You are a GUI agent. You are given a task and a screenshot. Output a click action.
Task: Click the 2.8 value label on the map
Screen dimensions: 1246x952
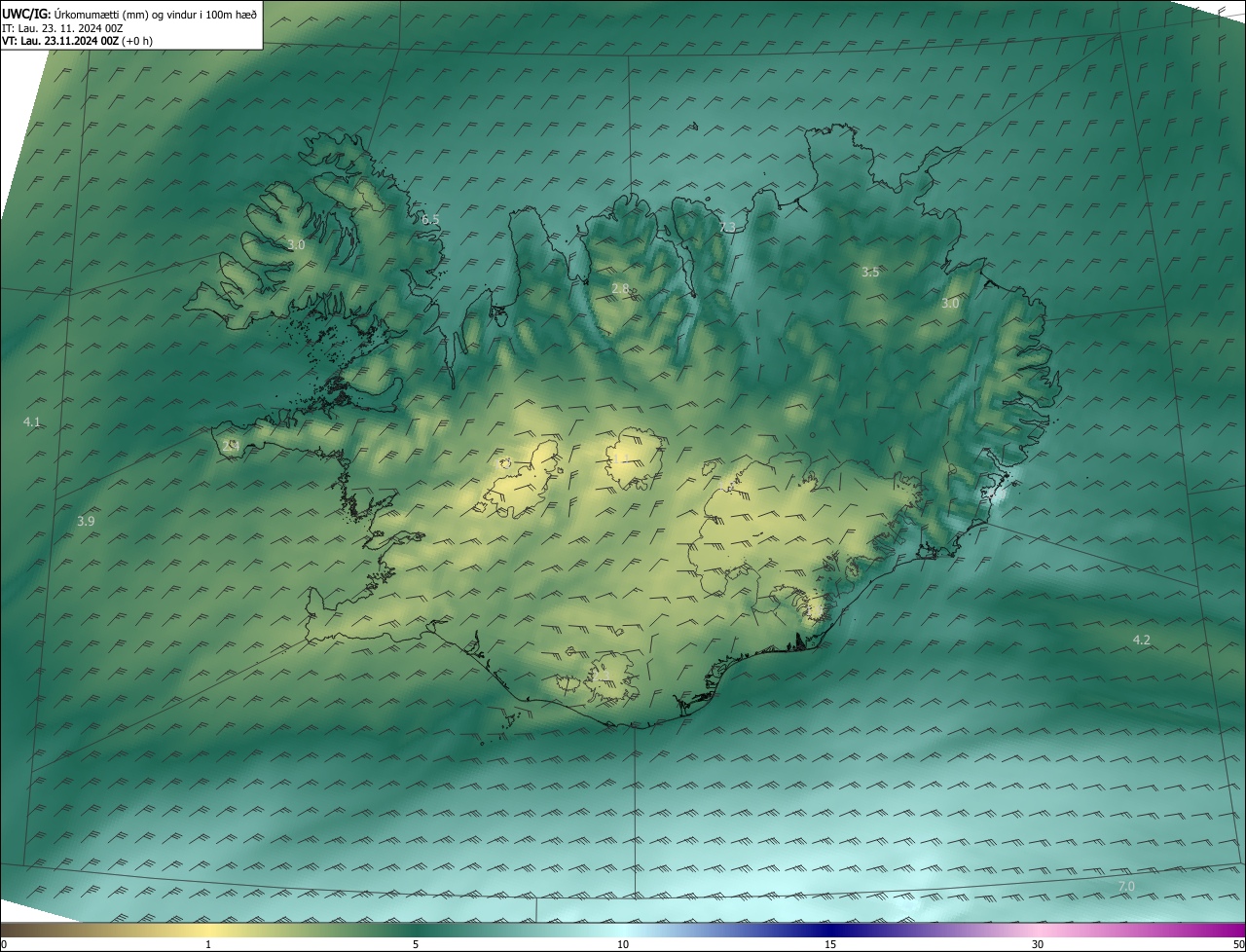620,289
